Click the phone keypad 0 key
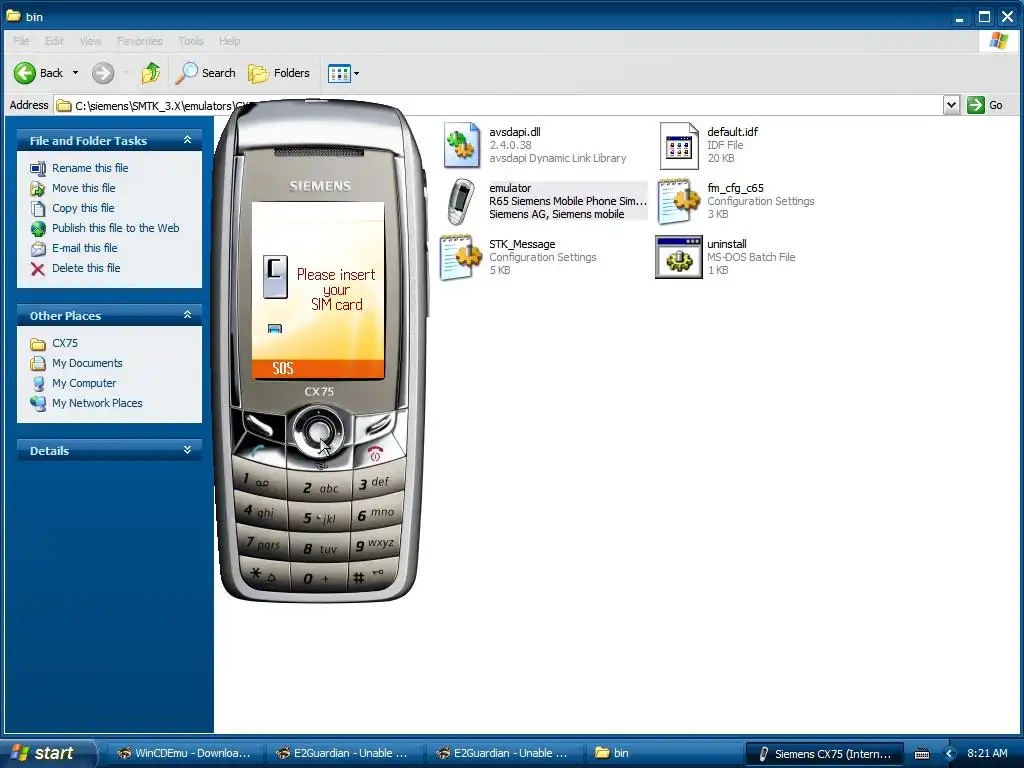This screenshot has height=768, width=1024. point(317,579)
